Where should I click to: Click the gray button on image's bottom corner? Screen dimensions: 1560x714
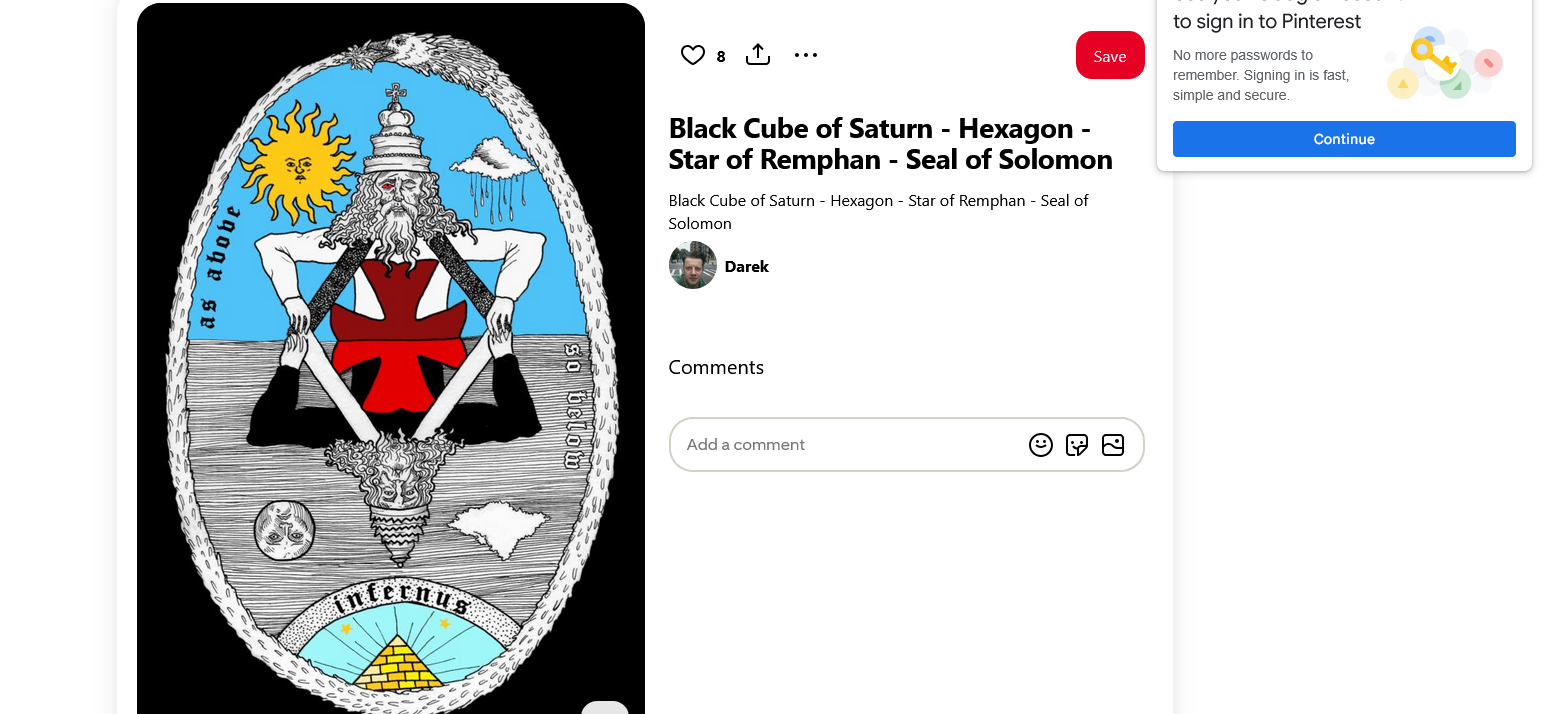coord(605,707)
